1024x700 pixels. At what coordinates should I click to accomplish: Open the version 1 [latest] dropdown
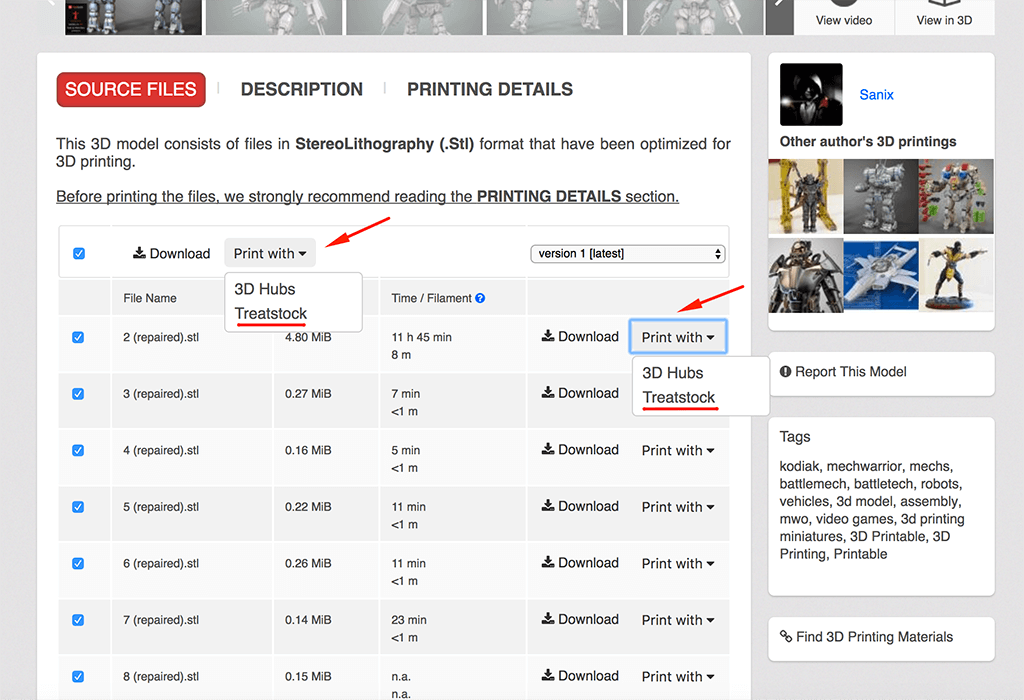pos(627,254)
